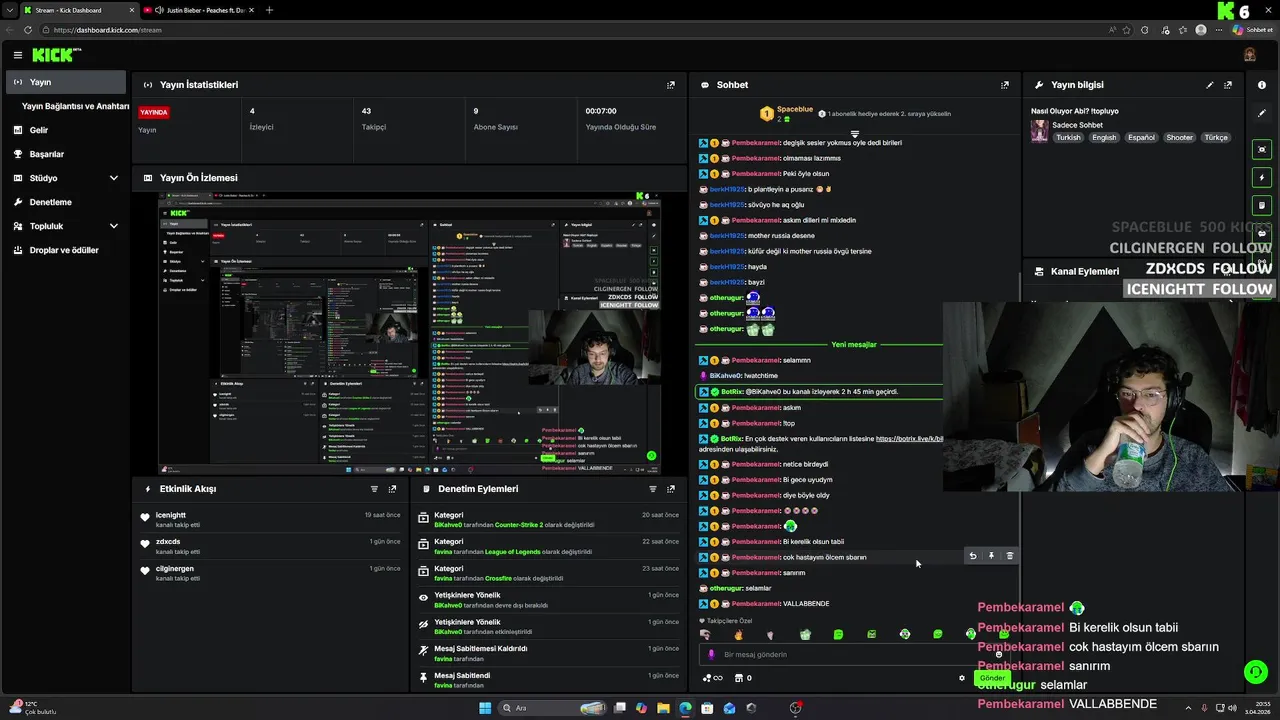Screen dimensions: 1280x720
Task: Click the browser address bar URL
Action: (x=107, y=30)
